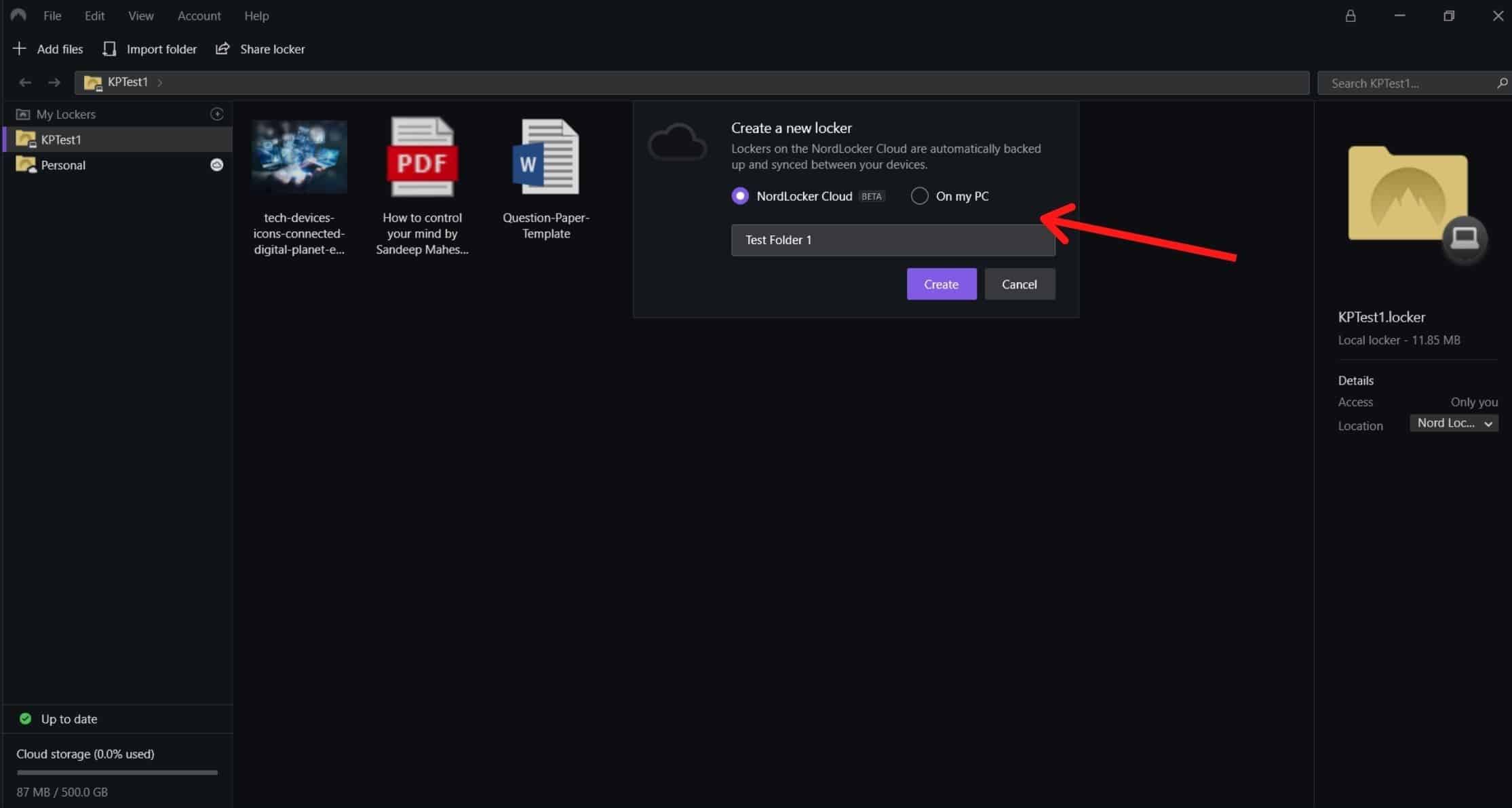Viewport: 1512px width, 808px height.
Task: Click the cloud storage usage bar
Action: 117,772
